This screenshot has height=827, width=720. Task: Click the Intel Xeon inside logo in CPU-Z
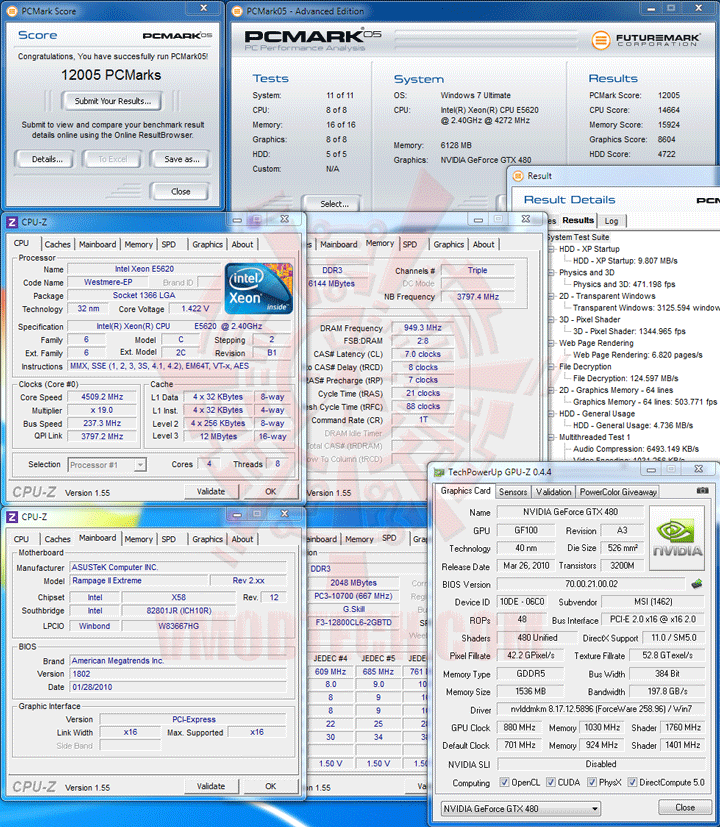(x=258, y=289)
